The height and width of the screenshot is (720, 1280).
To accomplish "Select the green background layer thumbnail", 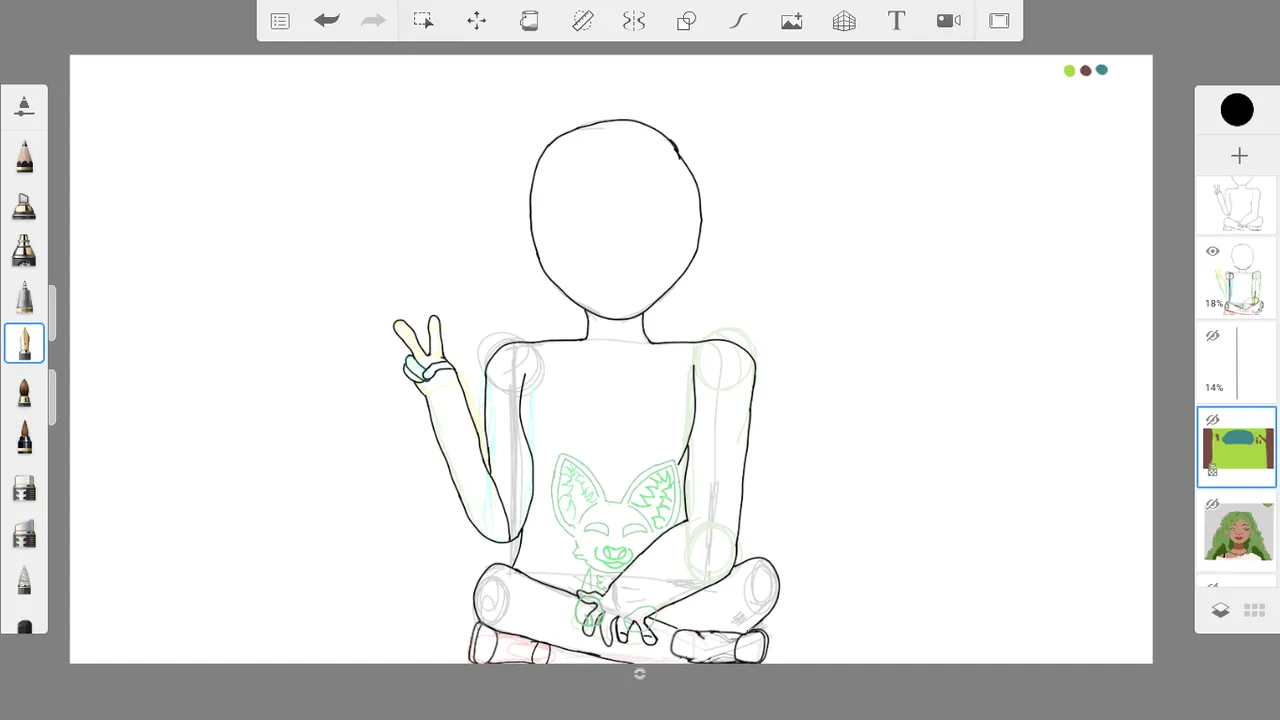I will point(1237,447).
